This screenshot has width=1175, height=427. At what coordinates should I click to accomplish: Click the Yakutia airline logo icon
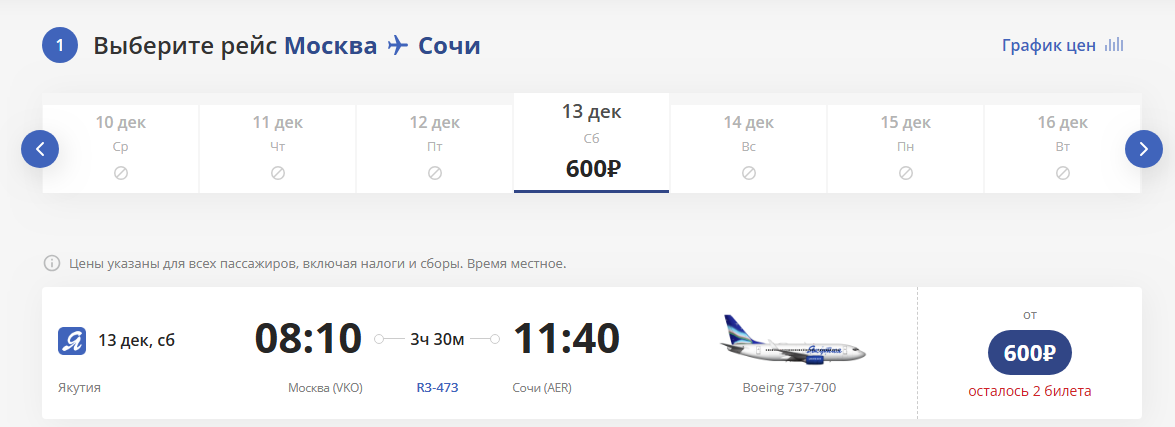coord(72,340)
